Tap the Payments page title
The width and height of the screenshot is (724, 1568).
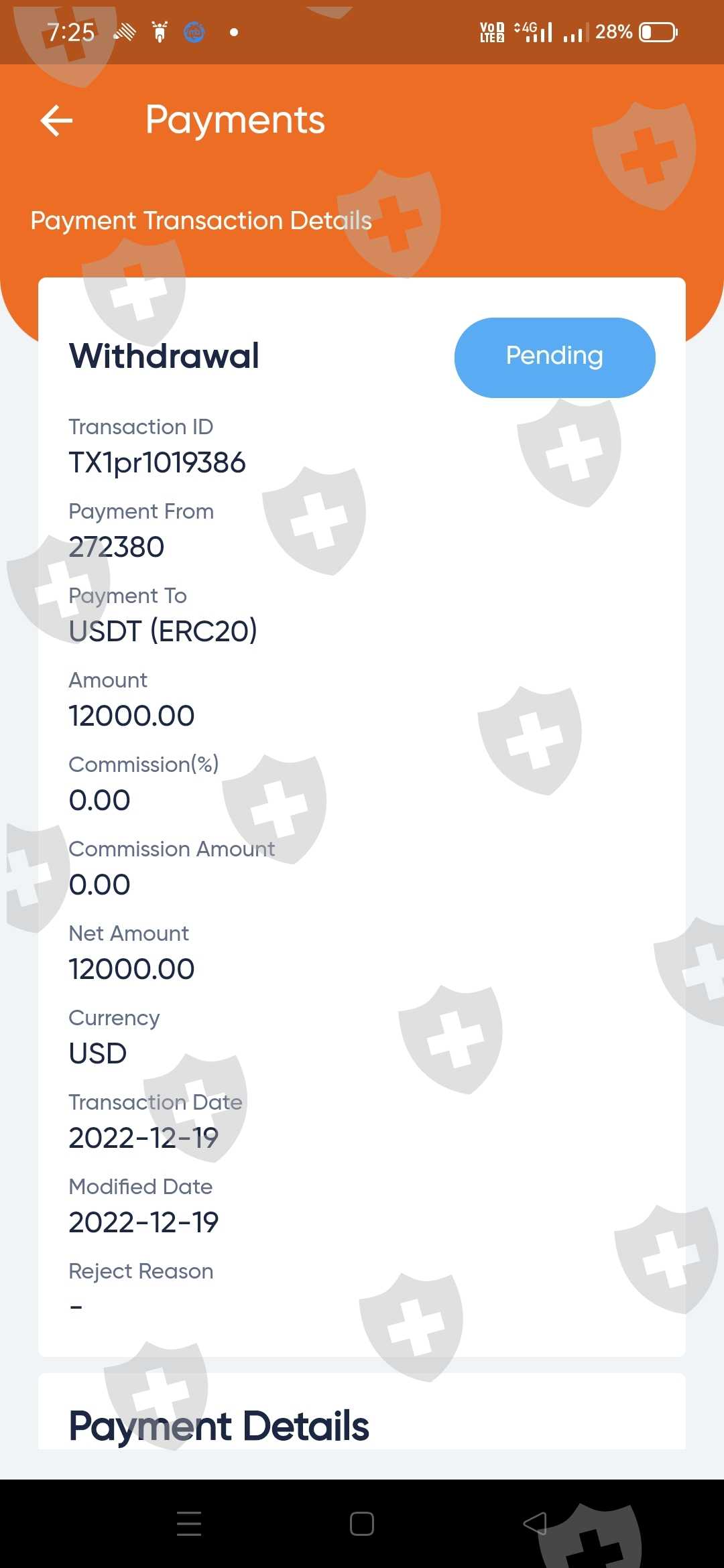click(235, 121)
